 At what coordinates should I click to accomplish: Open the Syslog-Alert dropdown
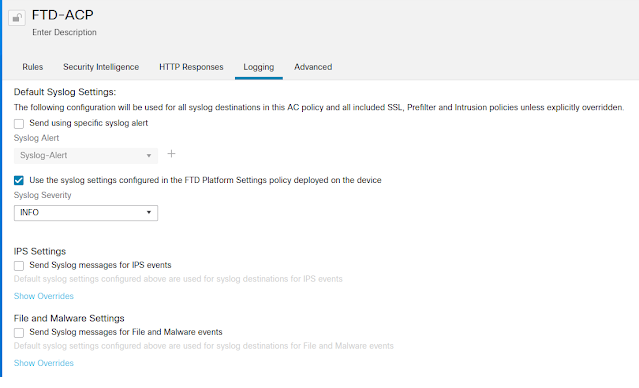[86, 156]
